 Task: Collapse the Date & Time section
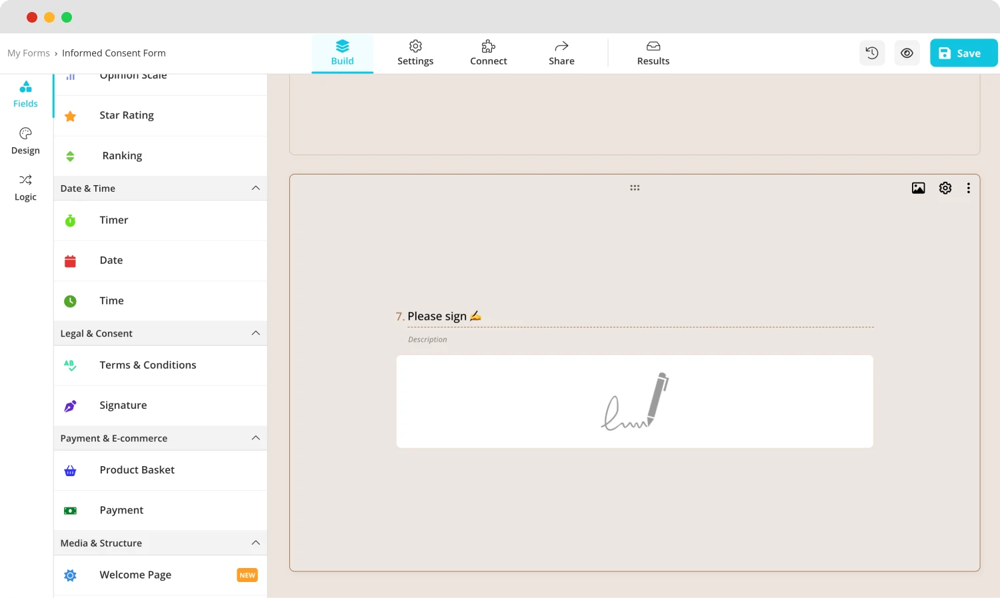(x=255, y=188)
